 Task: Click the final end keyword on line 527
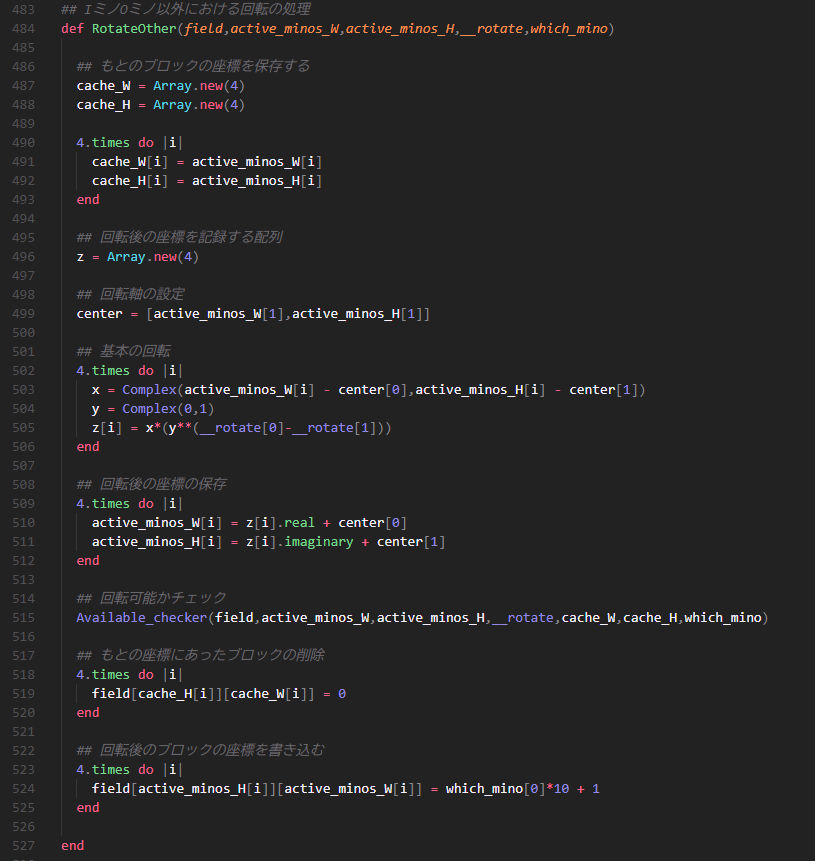click(x=72, y=846)
